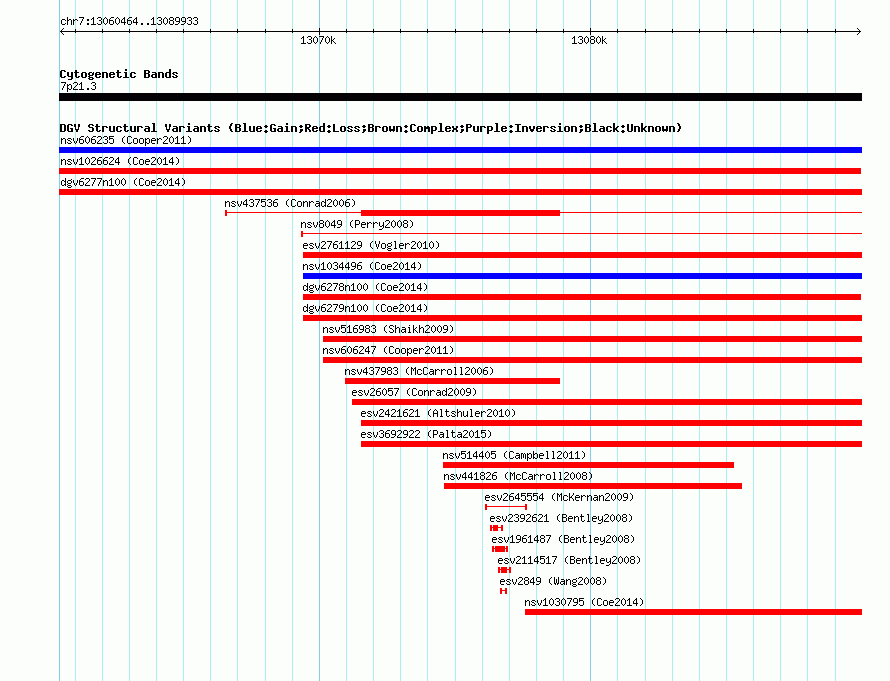Open esv2645554 (McKernan2009) variant label

pyautogui.click(x=559, y=497)
